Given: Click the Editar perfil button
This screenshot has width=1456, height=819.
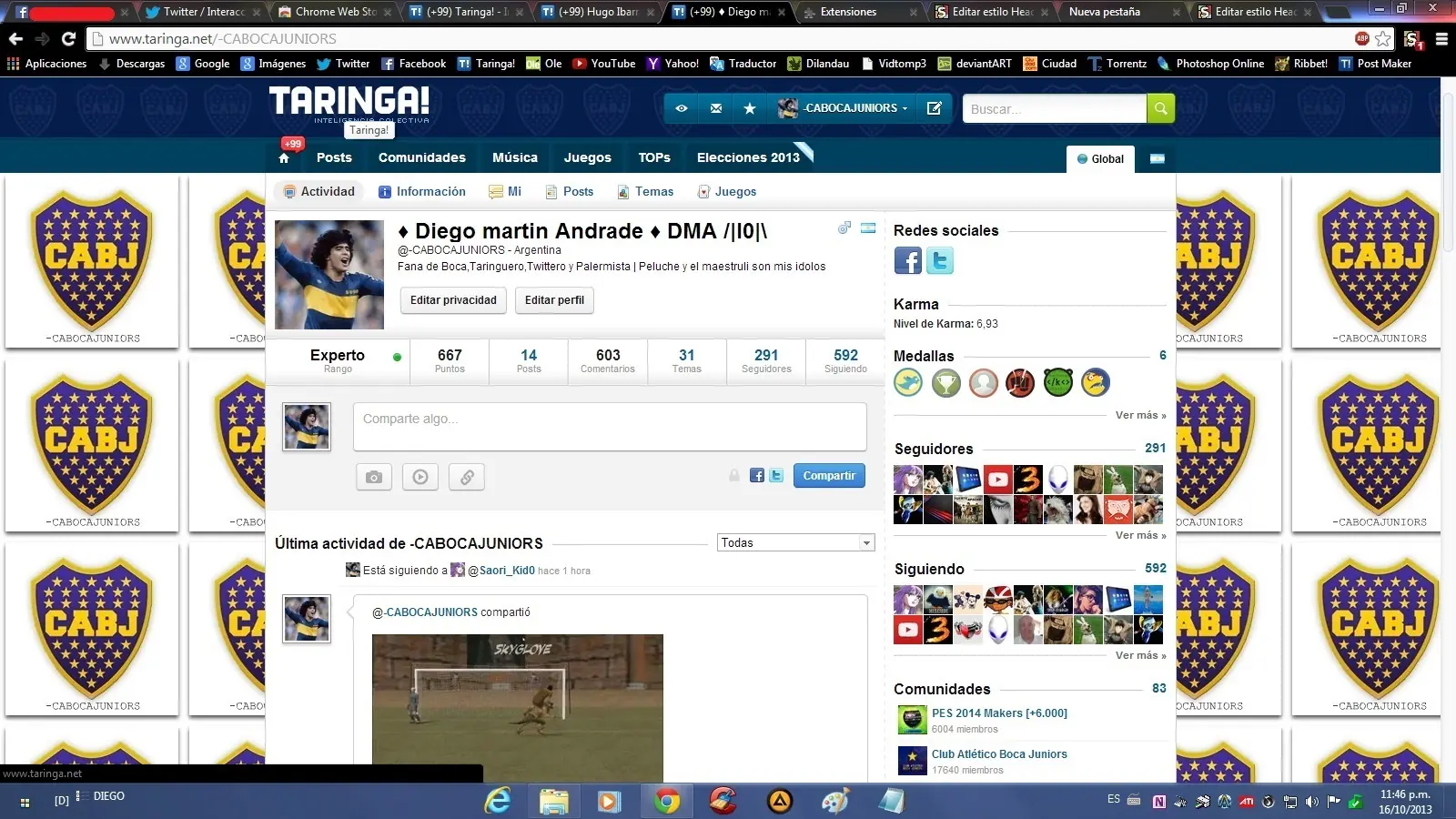Looking at the screenshot, I should (554, 300).
